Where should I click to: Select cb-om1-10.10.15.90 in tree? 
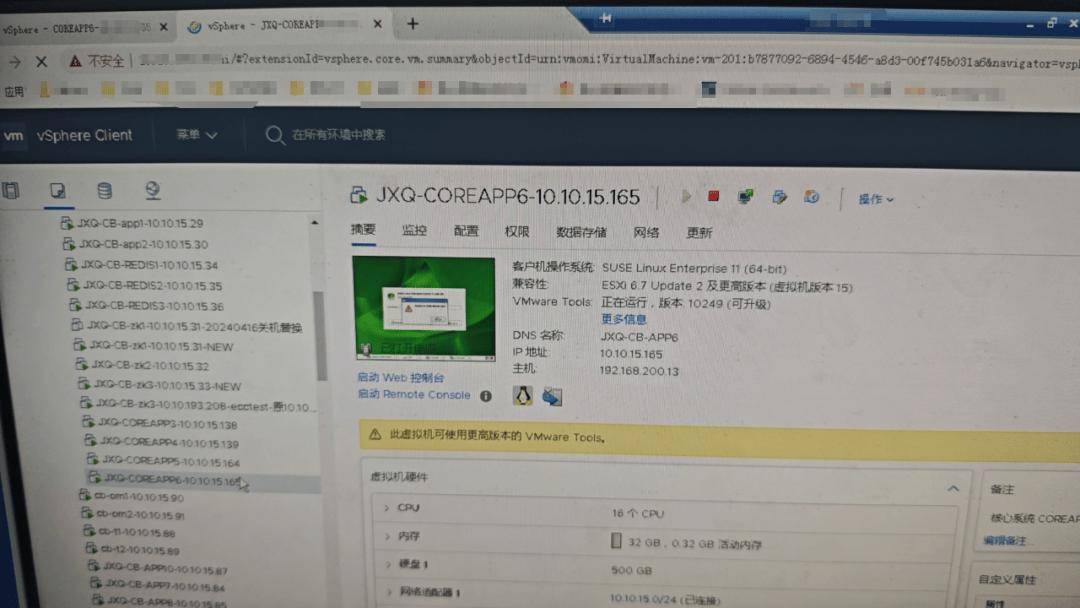click(x=139, y=496)
